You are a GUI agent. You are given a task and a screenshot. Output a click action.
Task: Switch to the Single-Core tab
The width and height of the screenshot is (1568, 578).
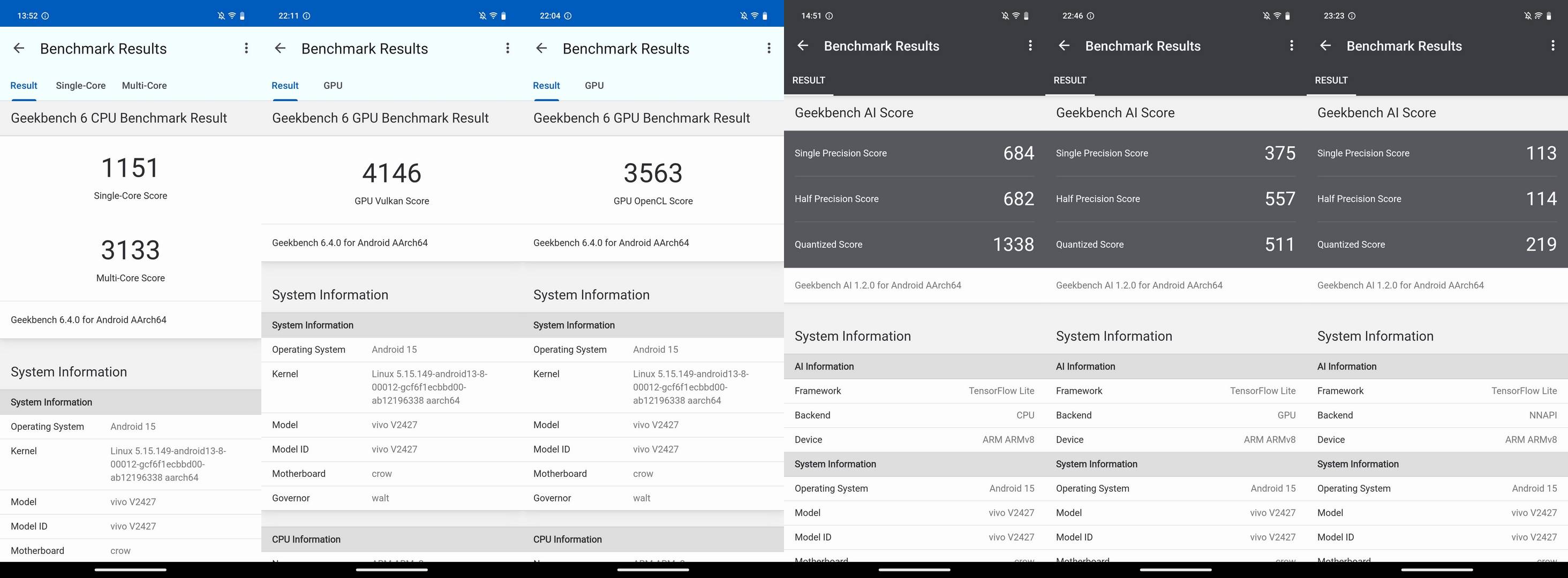pyautogui.click(x=80, y=86)
